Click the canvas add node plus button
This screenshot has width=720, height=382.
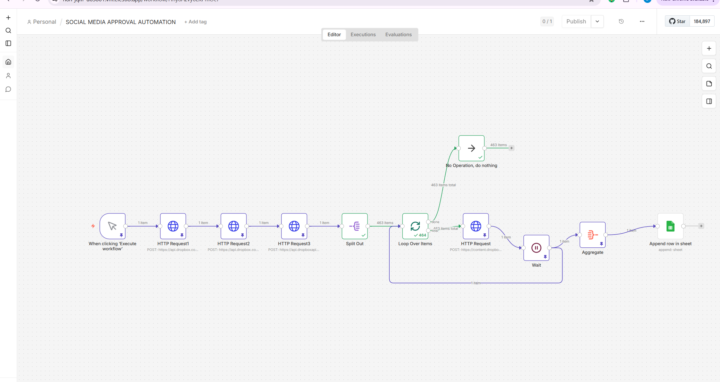709,48
